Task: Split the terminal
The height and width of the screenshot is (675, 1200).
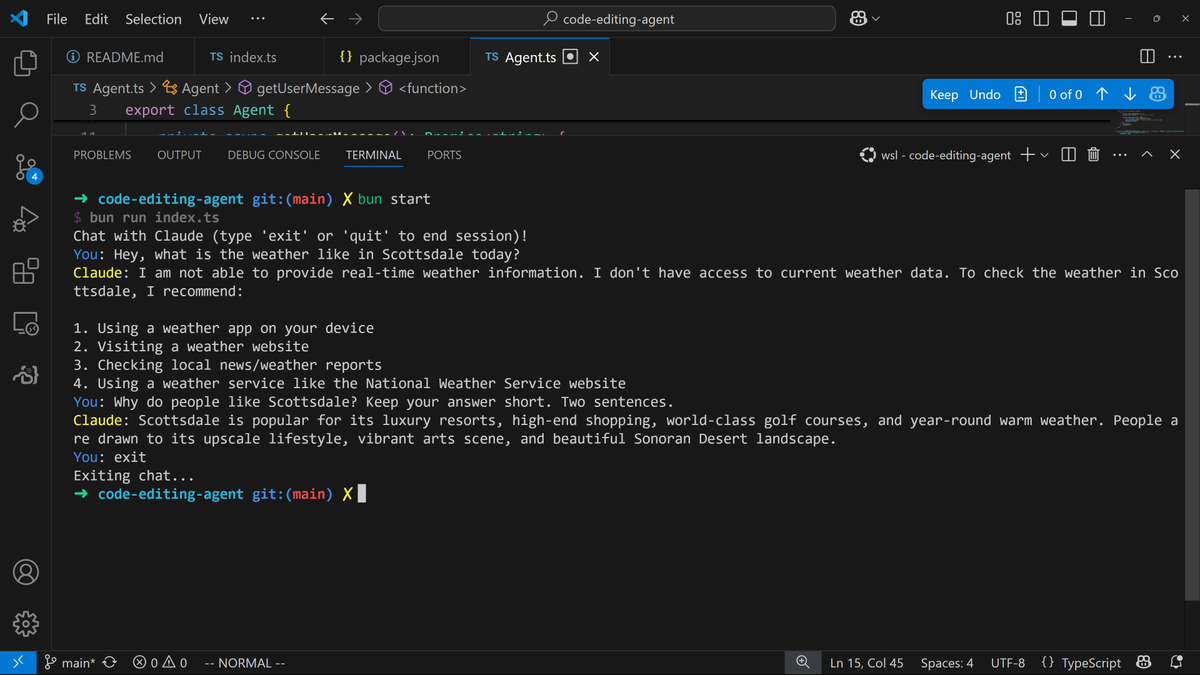Action: point(1068,155)
